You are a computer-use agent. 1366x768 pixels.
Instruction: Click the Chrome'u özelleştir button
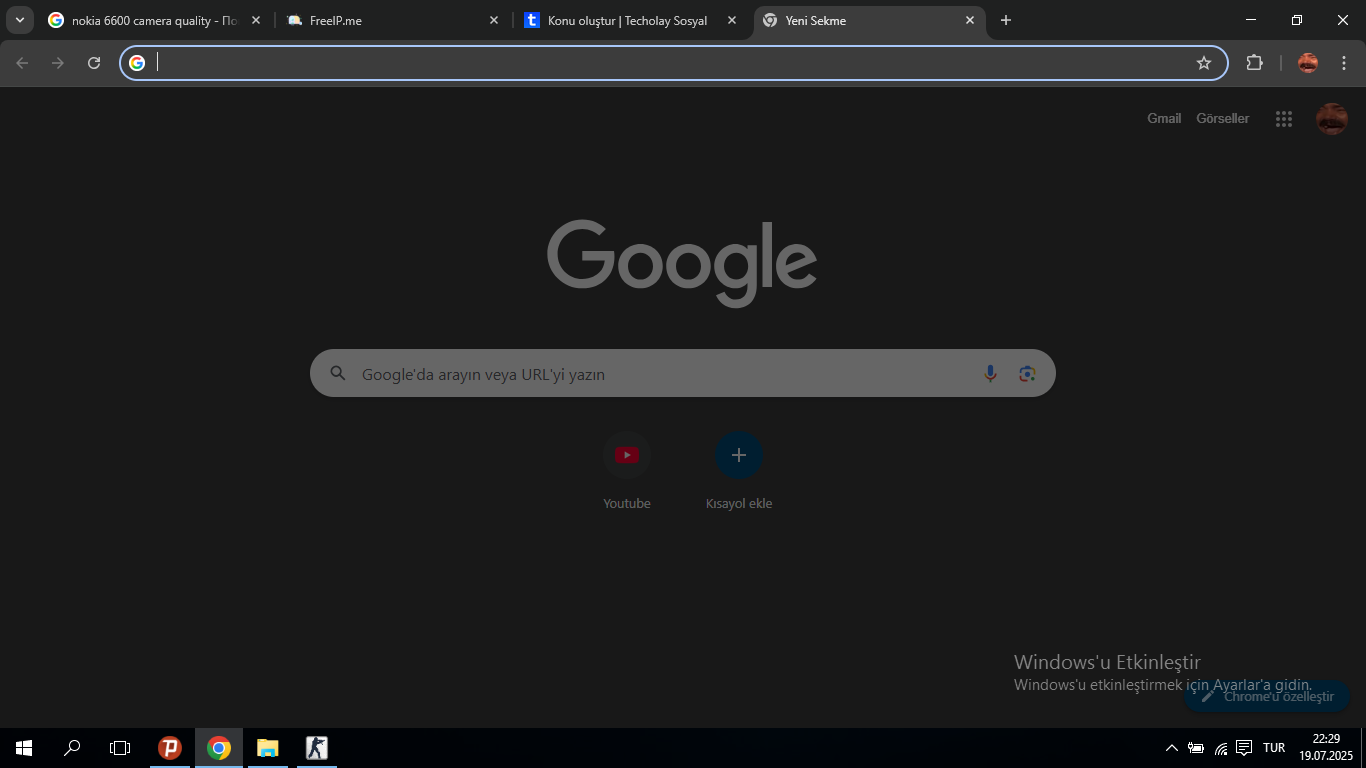pyautogui.click(x=1267, y=696)
